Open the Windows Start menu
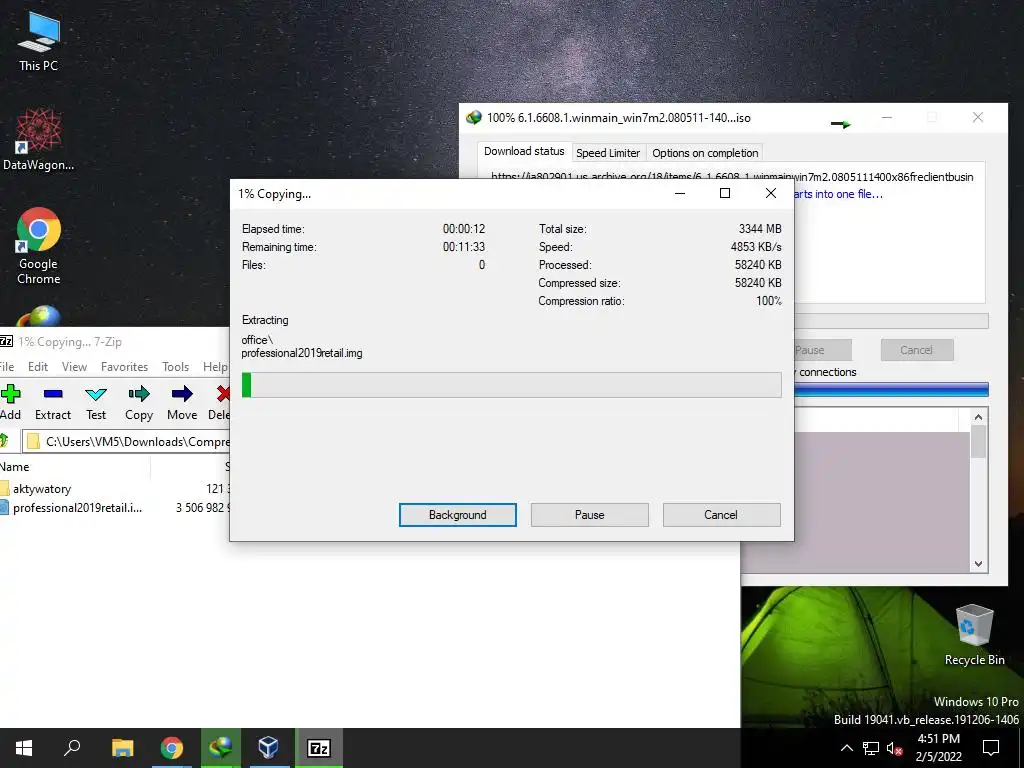The width and height of the screenshot is (1024, 768). (24, 748)
